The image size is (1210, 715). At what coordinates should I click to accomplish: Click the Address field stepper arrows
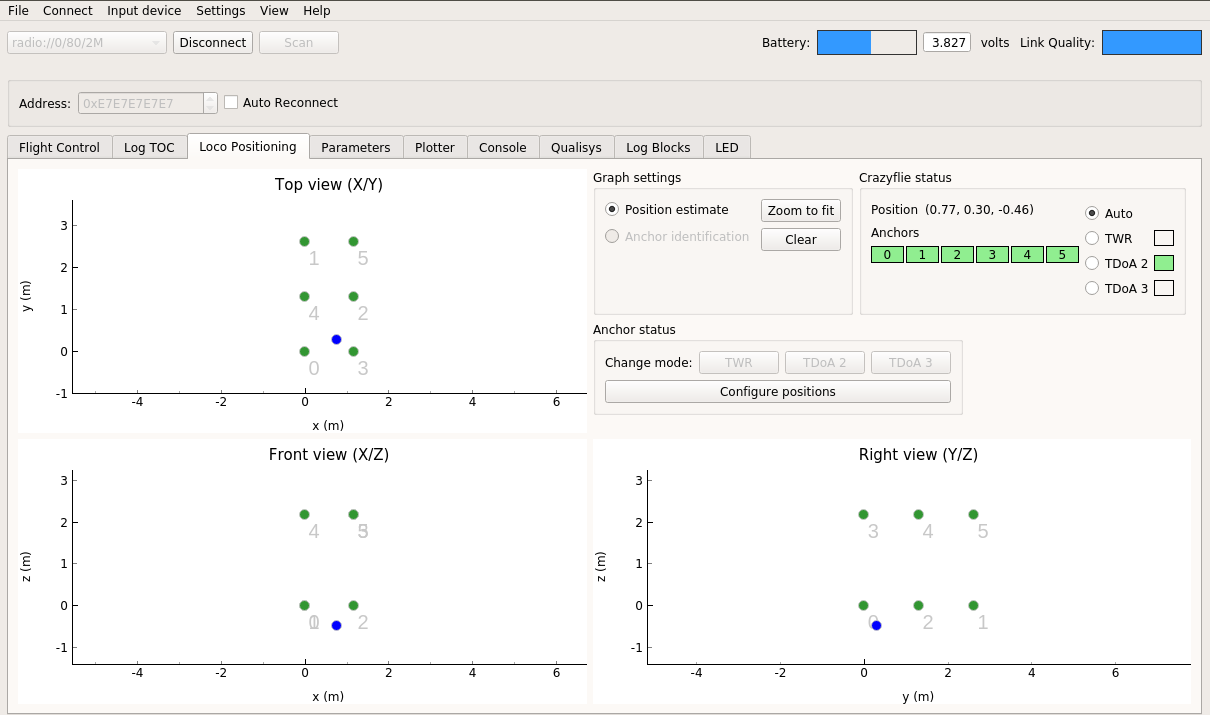click(210, 103)
